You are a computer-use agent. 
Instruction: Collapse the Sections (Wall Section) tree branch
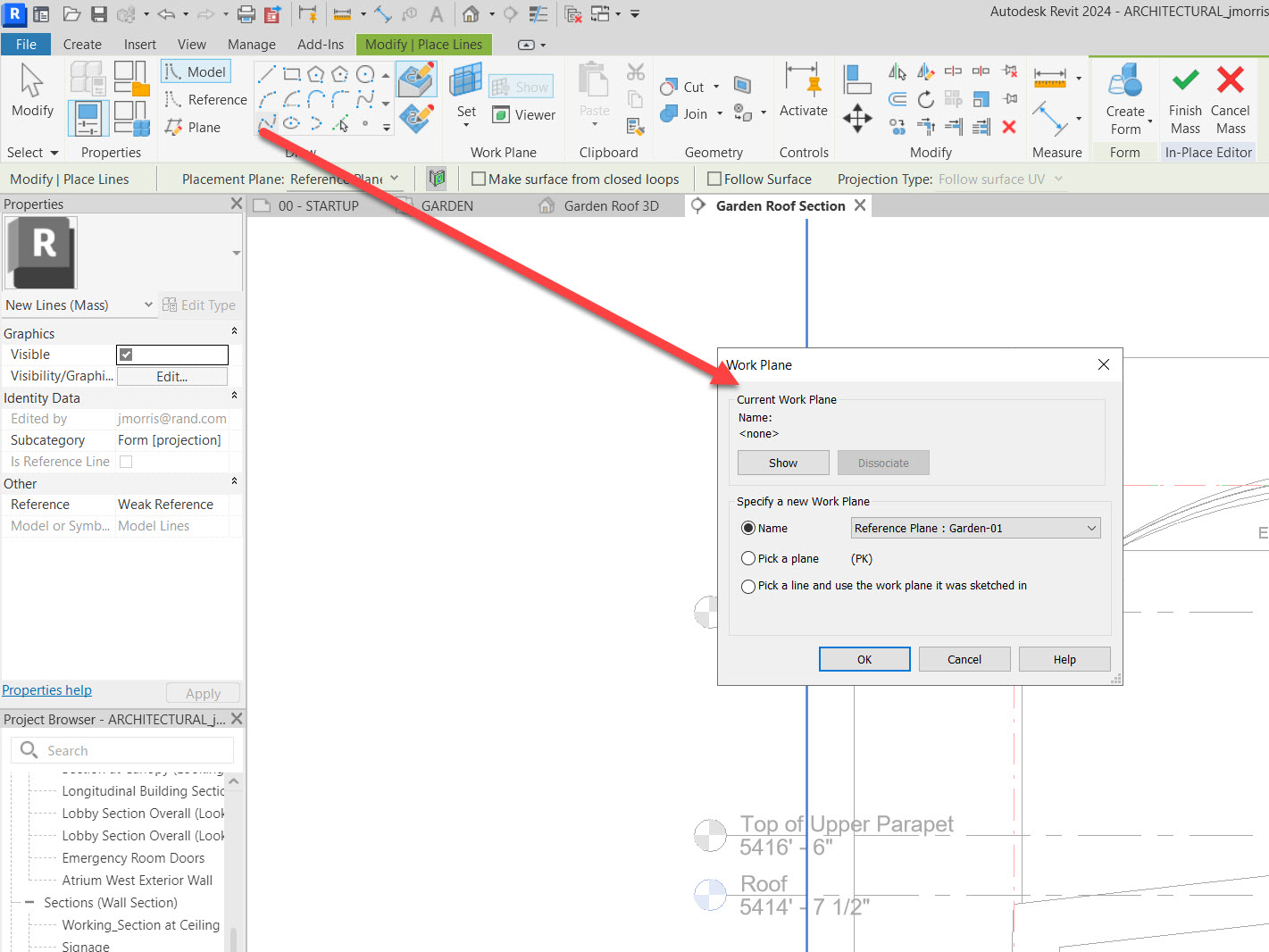click(31, 902)
